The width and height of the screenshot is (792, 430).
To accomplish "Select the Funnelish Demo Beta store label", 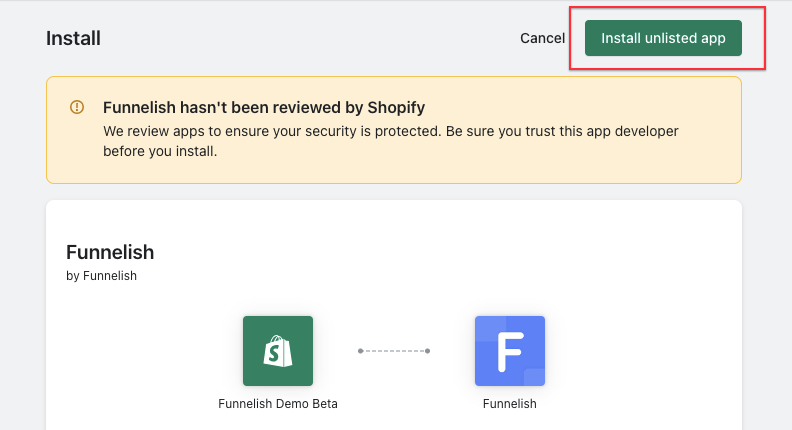I will point(278,404).
